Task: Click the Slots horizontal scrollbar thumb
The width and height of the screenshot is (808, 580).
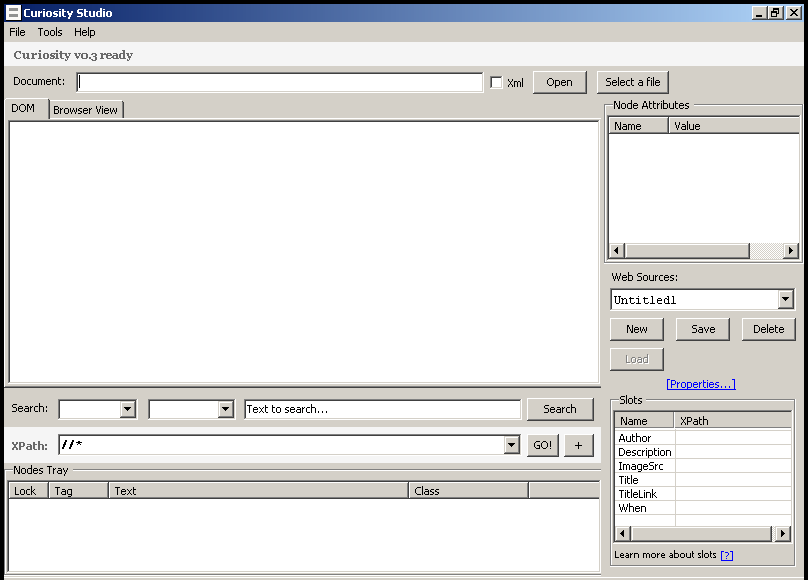Action: (x=701, y=534)
